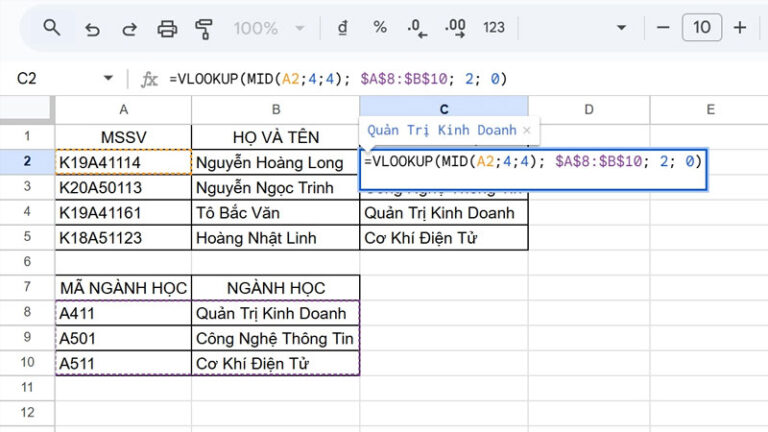The width and height of the screenshot is (768, 432).
Task: Select cell C4 Quản Trị Kinh Doanh
Action: [444, 213]
